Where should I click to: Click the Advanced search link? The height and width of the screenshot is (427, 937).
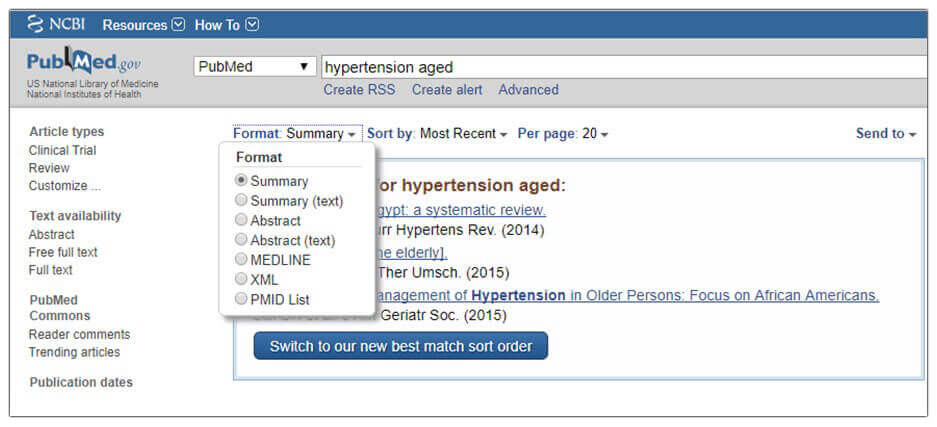click(x=528, y=90)
